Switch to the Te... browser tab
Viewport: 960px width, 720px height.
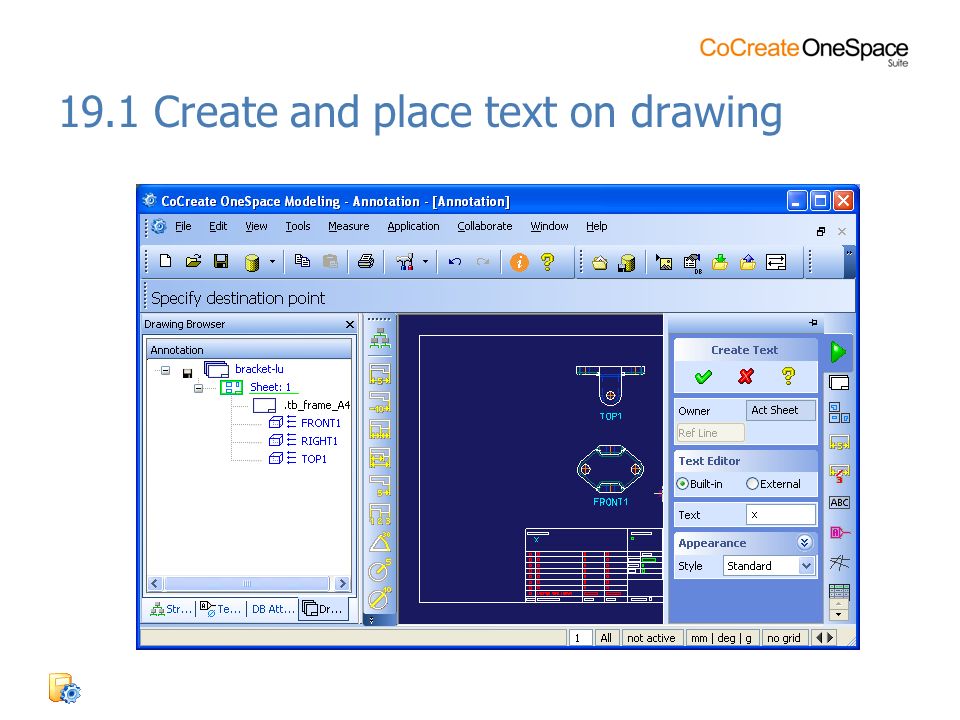coord(220,609)
